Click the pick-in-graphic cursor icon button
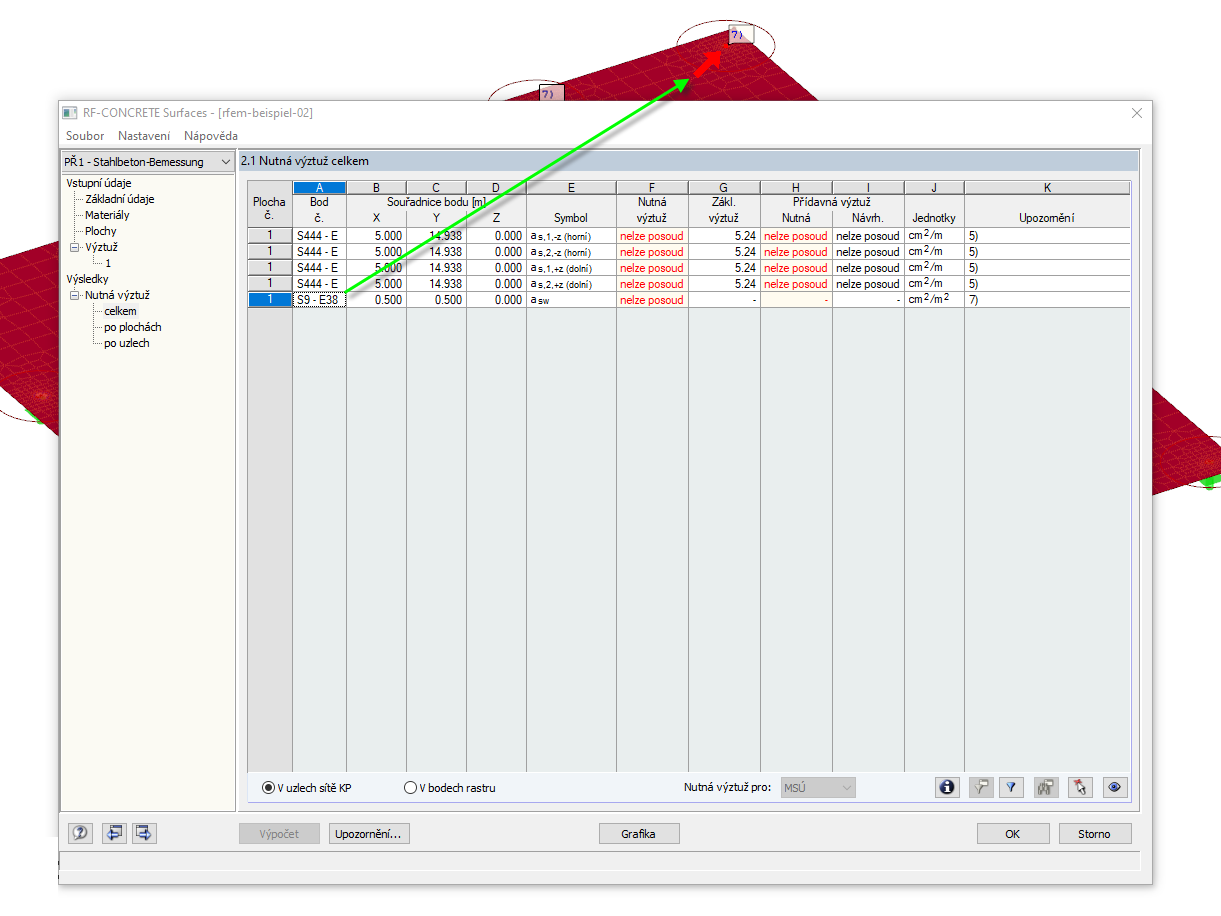The width and height of the screenshot is (1221, 916). 1079,787
